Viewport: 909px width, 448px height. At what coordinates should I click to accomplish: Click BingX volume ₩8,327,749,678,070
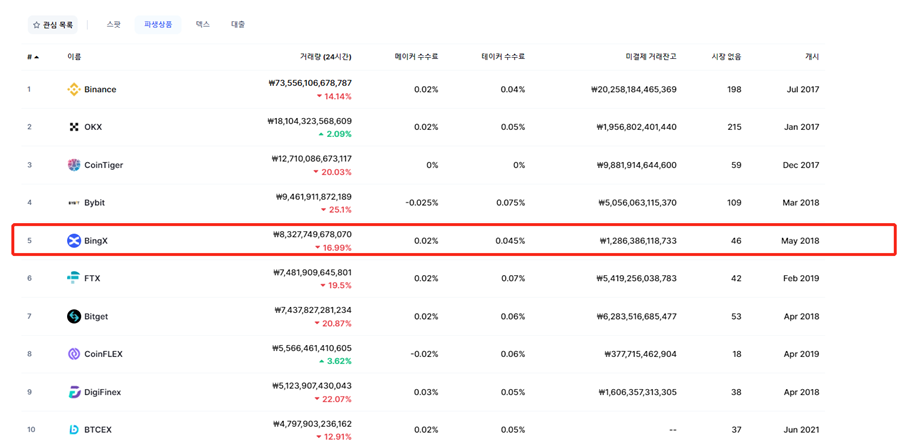pyautogui.click(x=312, y=235)
